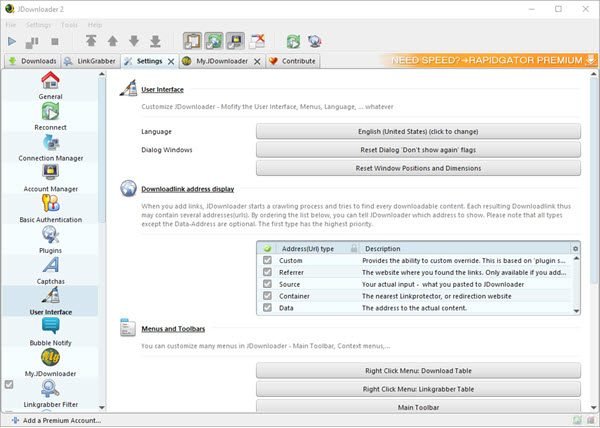Click the Start Downloads play icon
The width and height of the screenshot is (600, 428).
click(12, 41)
